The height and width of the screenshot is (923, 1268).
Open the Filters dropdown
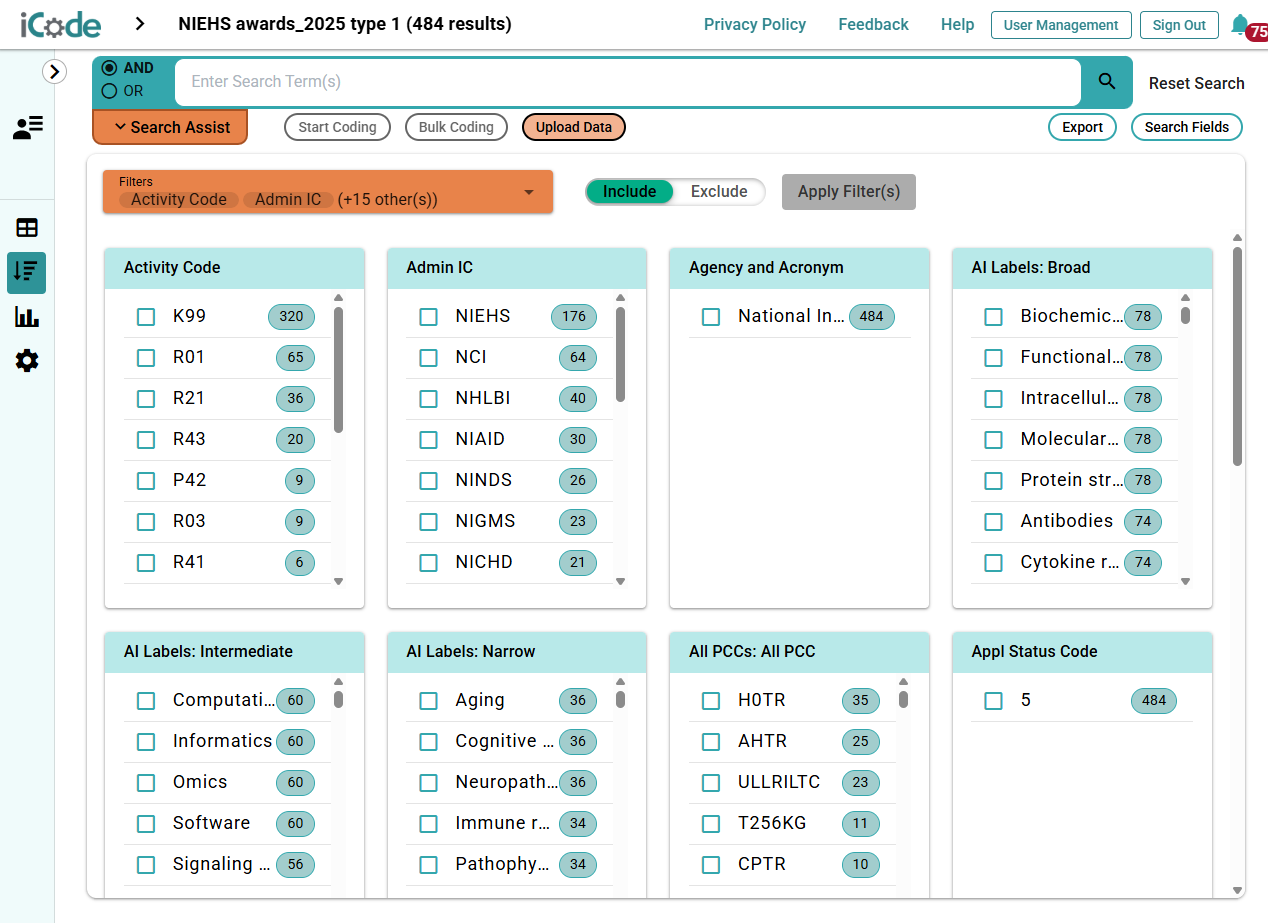[x=328, y=191]
